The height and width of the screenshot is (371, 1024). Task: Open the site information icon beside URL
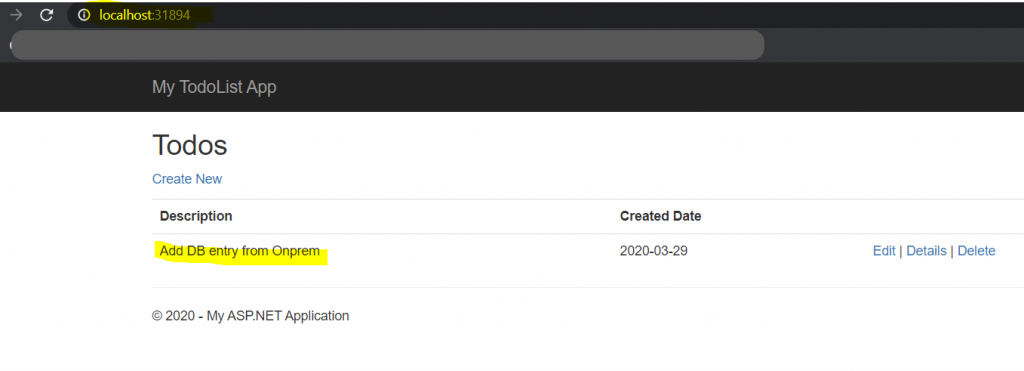pyautogui.click(x=84, y=15)
